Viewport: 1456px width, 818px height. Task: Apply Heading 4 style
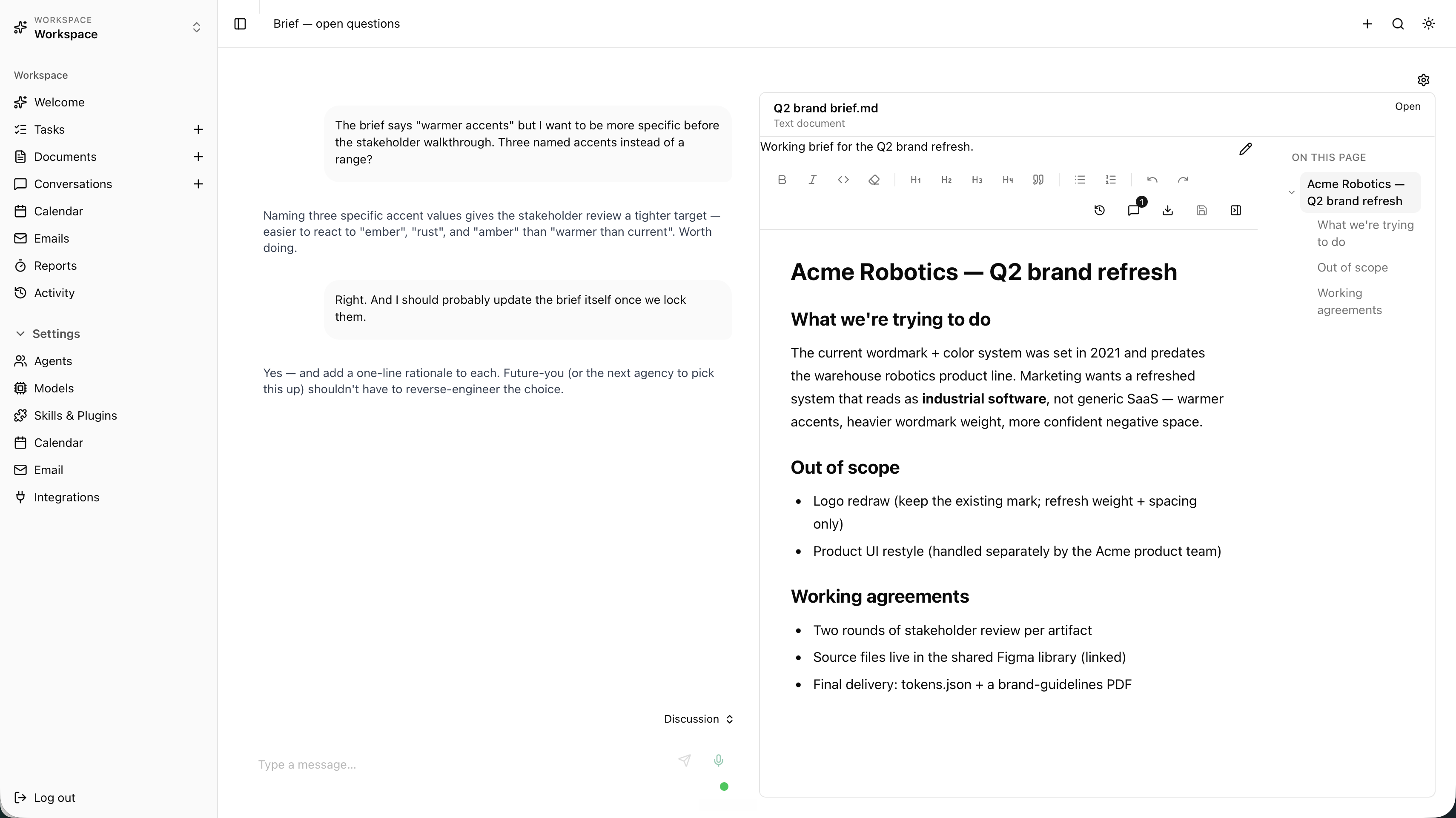tap(1007, 180)
